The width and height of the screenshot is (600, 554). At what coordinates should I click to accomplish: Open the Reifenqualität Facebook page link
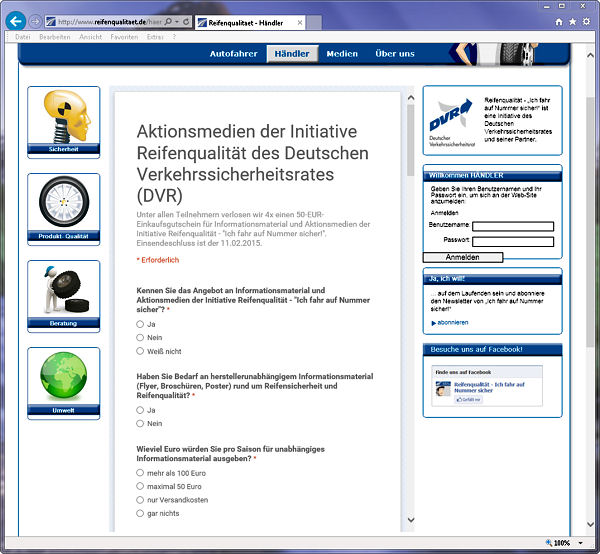coord(489,387)
